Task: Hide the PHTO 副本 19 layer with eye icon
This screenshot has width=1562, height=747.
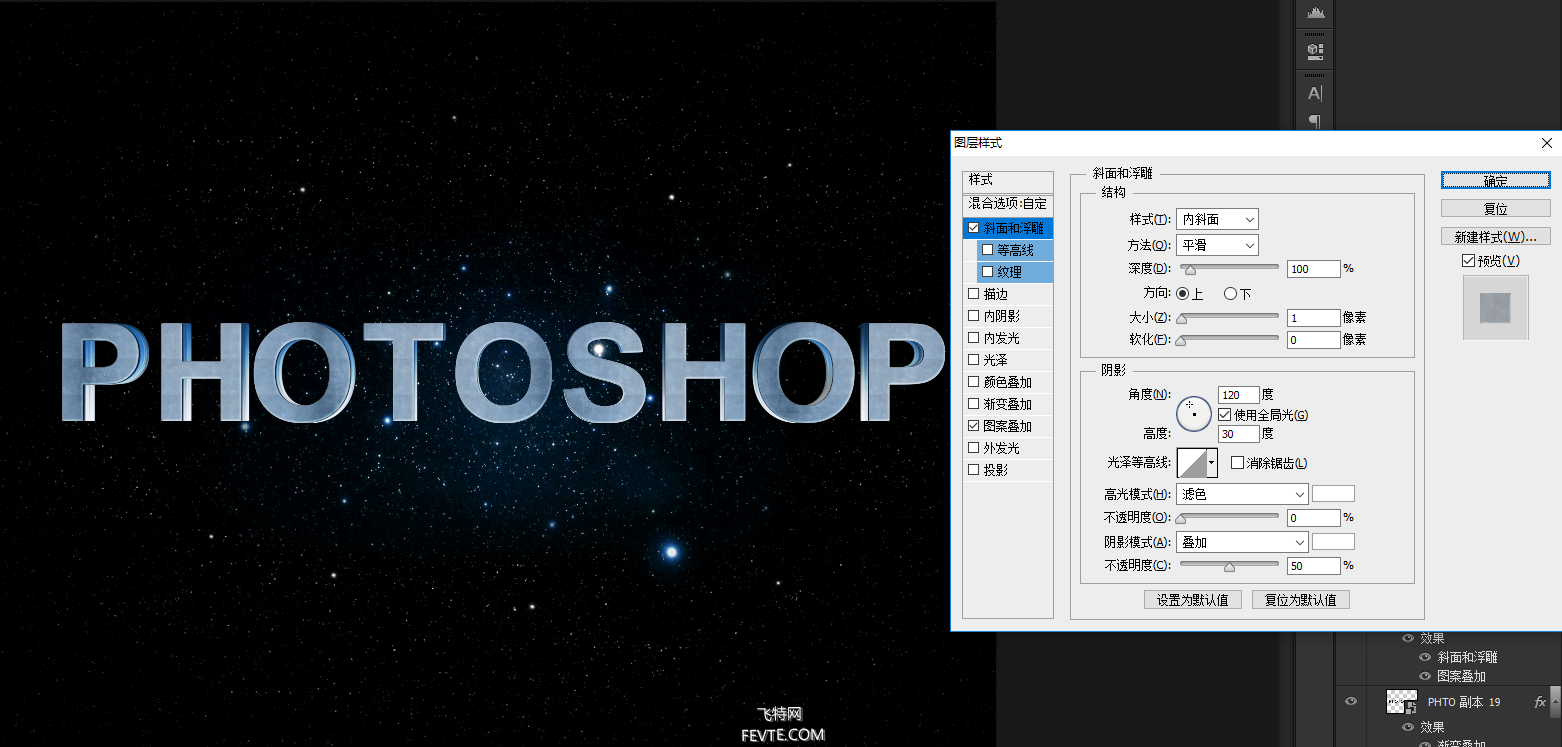Action: (x=1352, y=702)
